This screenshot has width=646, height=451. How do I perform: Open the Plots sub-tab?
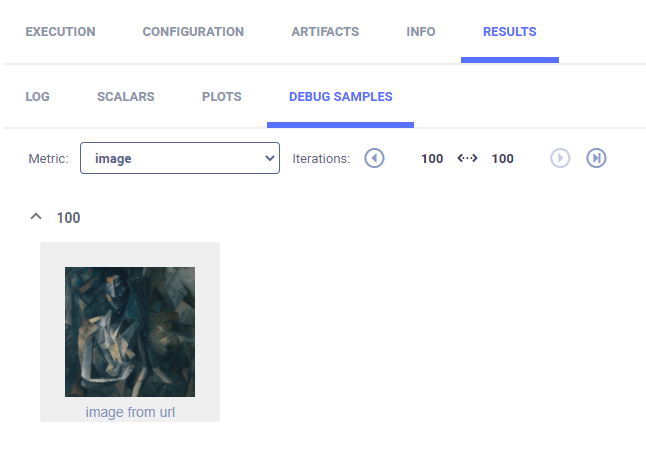click(x=221, y=97)
